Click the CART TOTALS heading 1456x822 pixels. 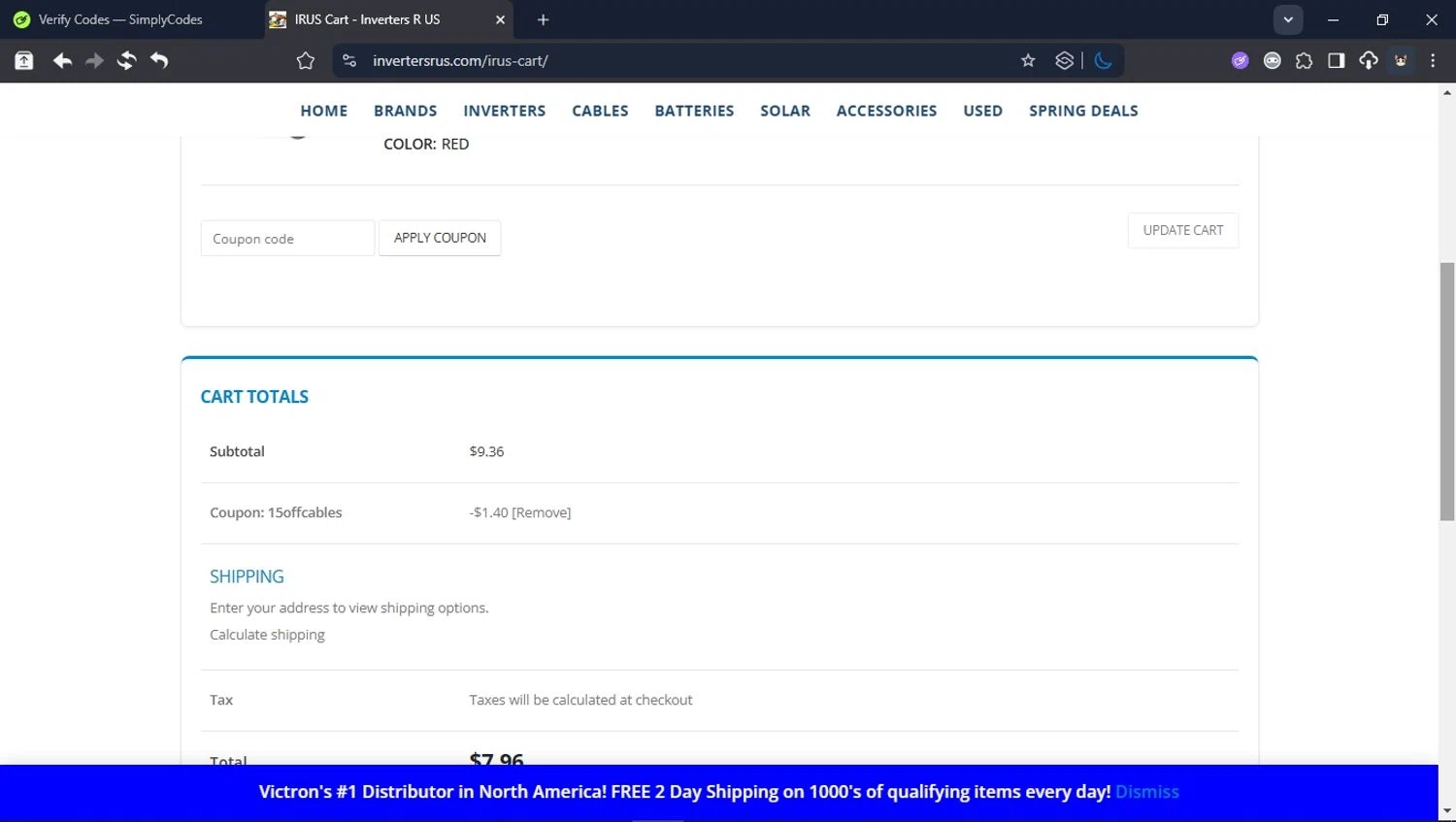tap(254, 397)
